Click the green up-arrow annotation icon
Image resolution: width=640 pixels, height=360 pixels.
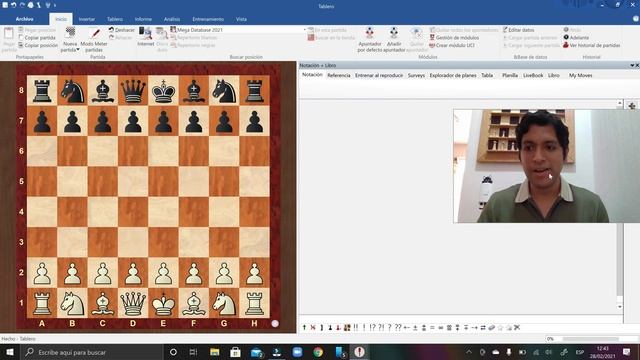[304, 327]
